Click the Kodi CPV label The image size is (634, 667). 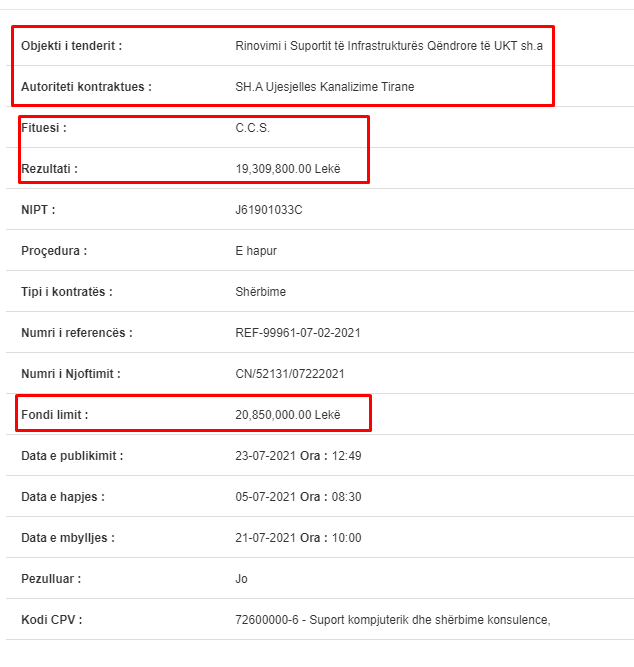[51, 620]
